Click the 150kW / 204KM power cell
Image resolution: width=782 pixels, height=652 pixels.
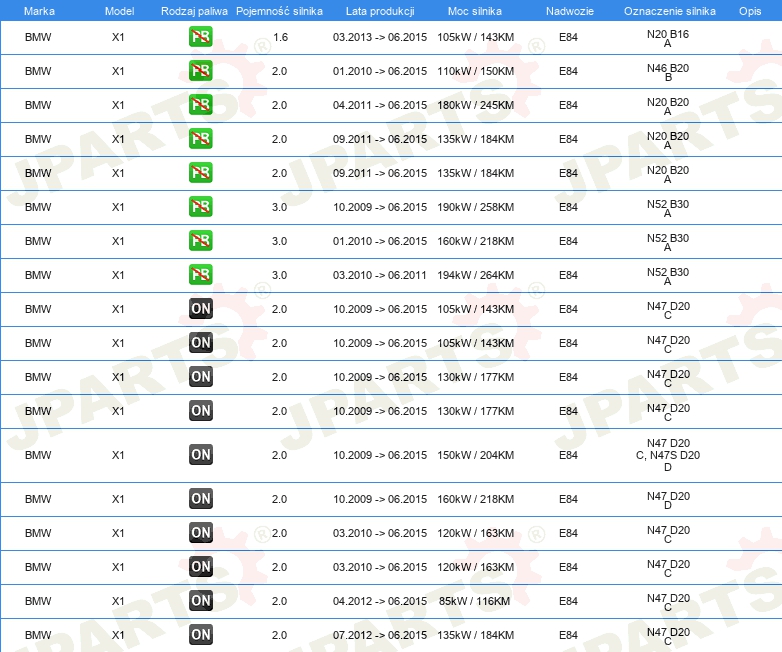coord(475,455)
